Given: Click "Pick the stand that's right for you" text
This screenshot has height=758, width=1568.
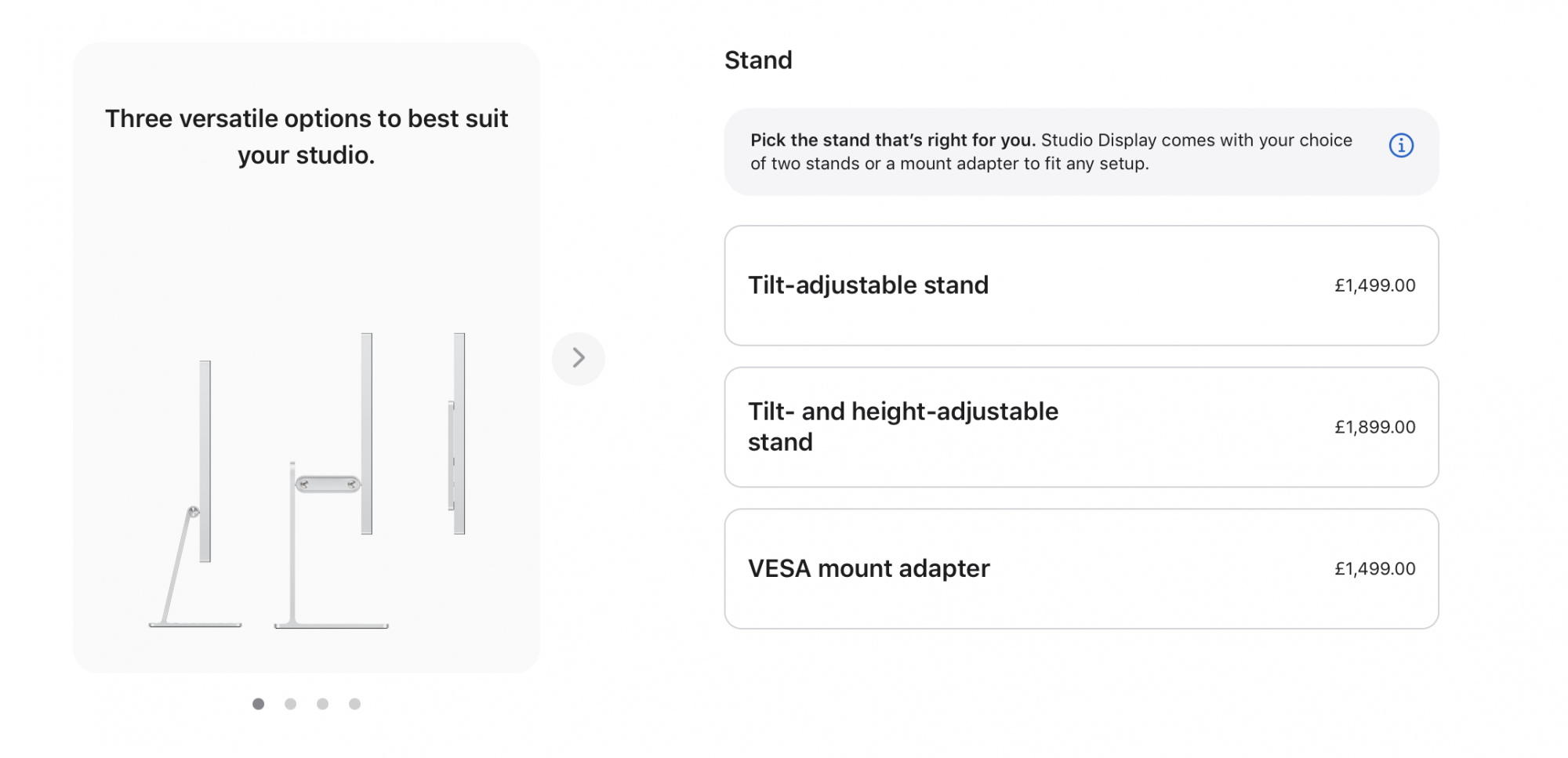Looking at the screenshot, I should 893,140.
